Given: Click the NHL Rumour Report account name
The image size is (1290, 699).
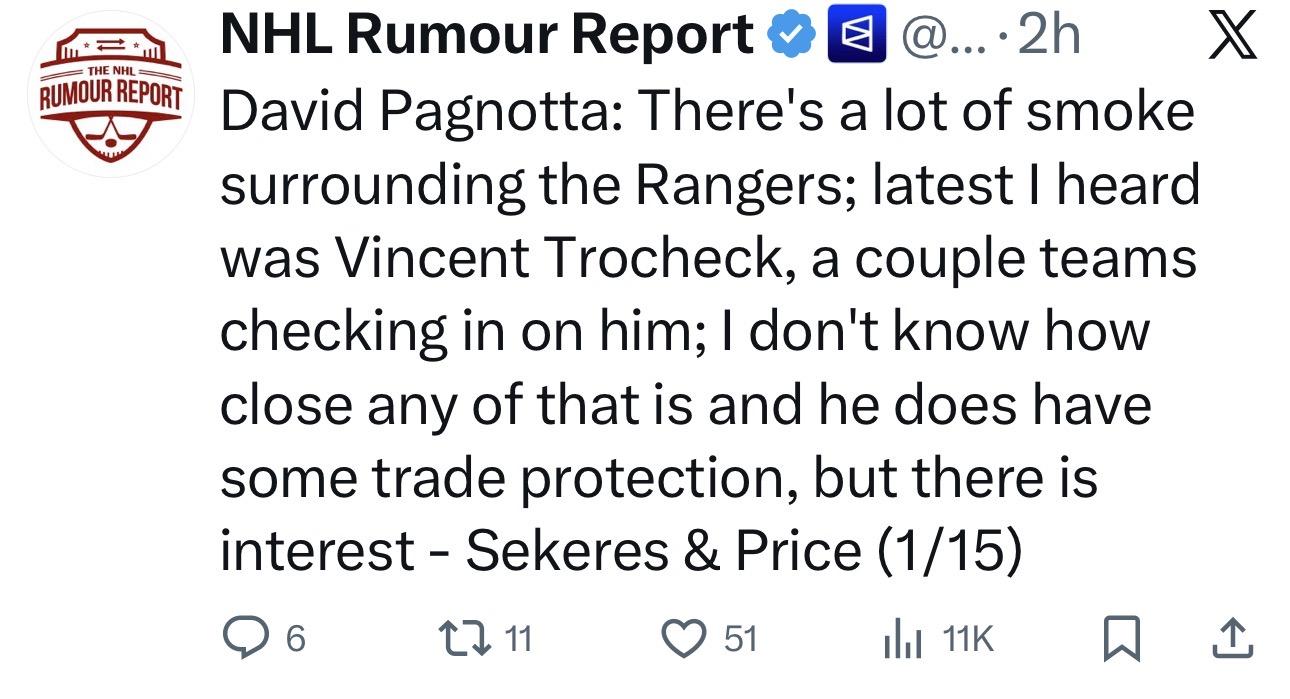Looking at the screenshot, I should click(486, 37).
